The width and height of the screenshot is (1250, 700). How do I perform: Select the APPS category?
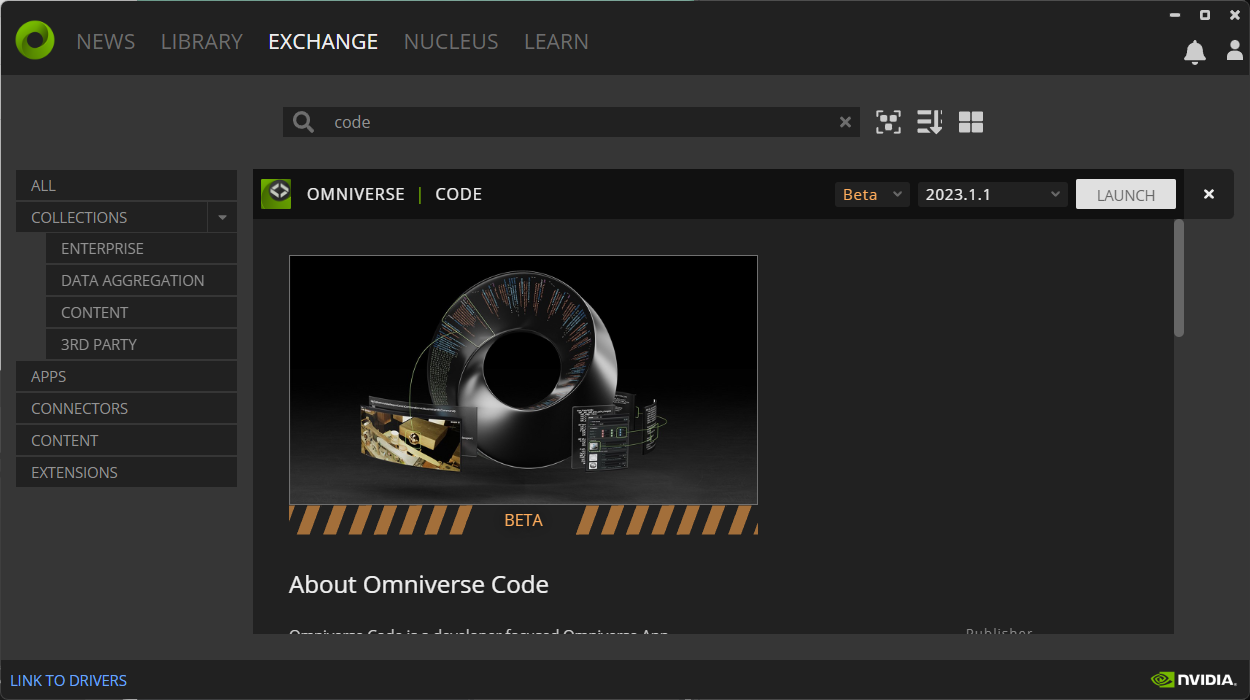[x=126, y=376]
